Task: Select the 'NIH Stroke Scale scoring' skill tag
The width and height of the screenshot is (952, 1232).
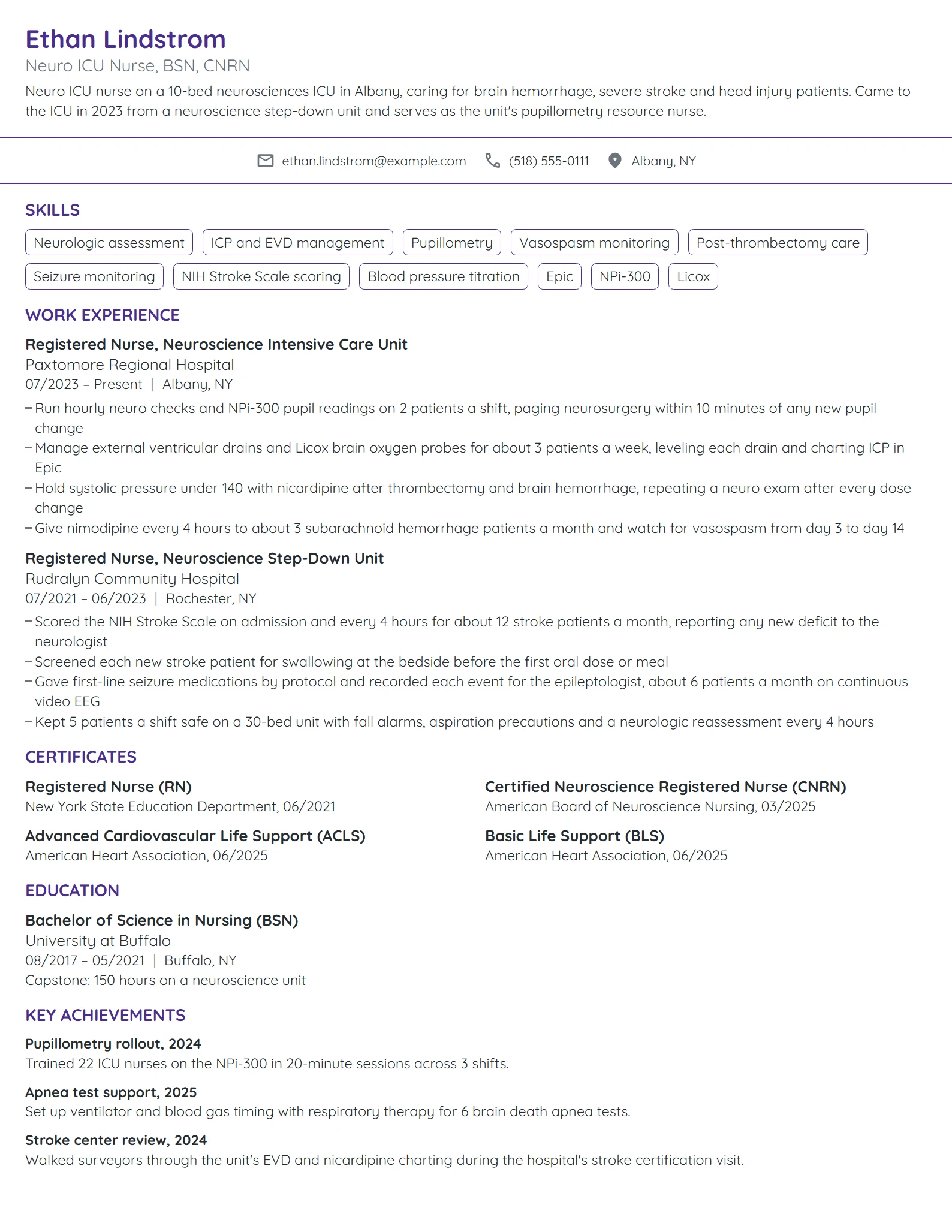Action: (261, 276)
